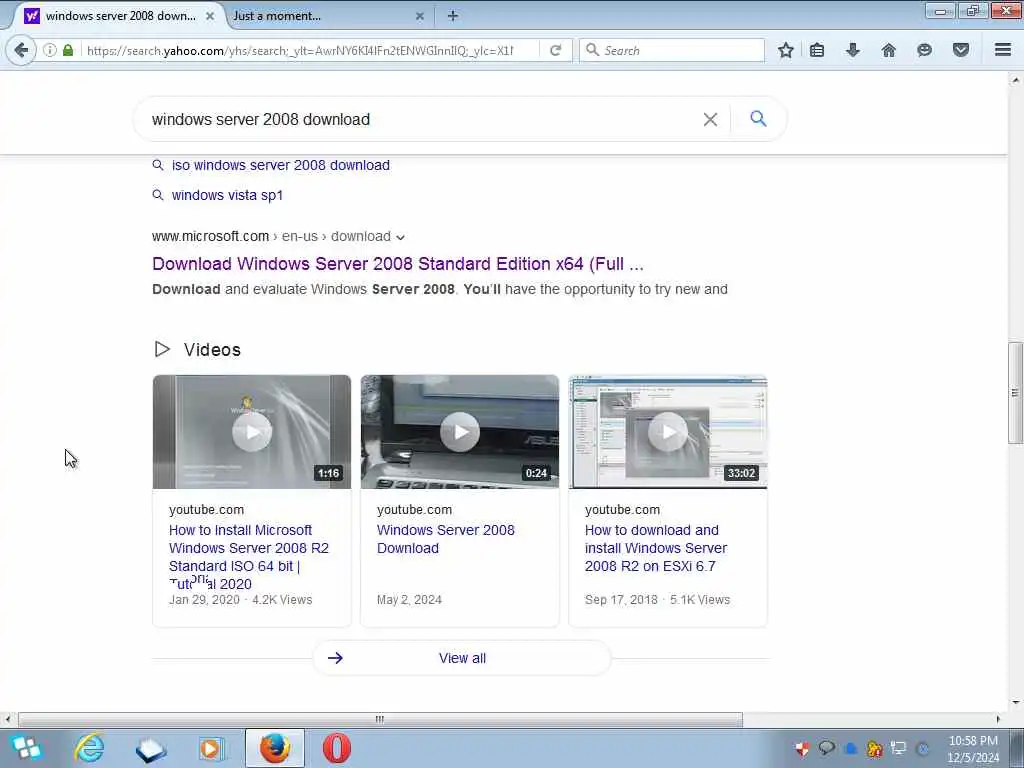Clear the Yahoo search query with X

point(711,120)
